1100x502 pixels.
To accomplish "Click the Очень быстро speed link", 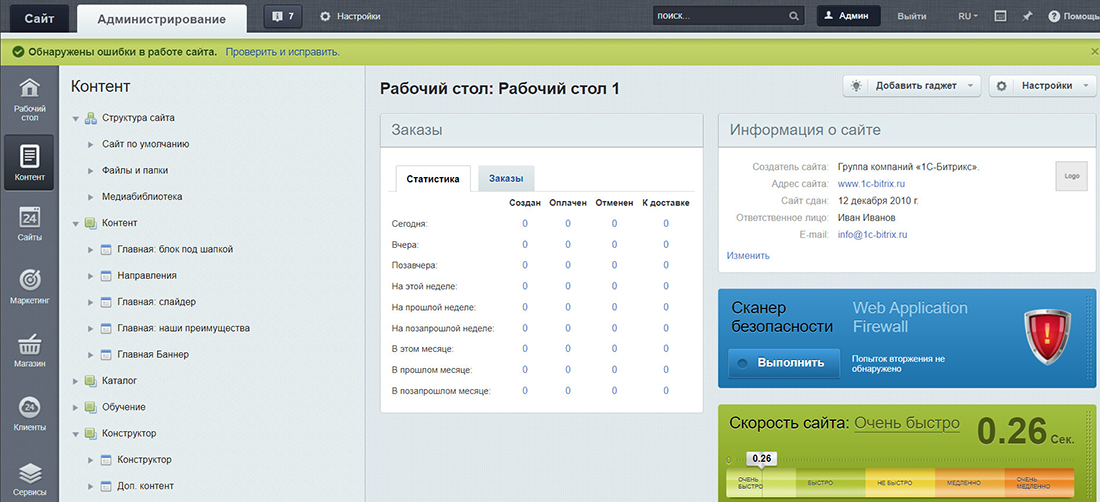I will [x=906, y=423].
